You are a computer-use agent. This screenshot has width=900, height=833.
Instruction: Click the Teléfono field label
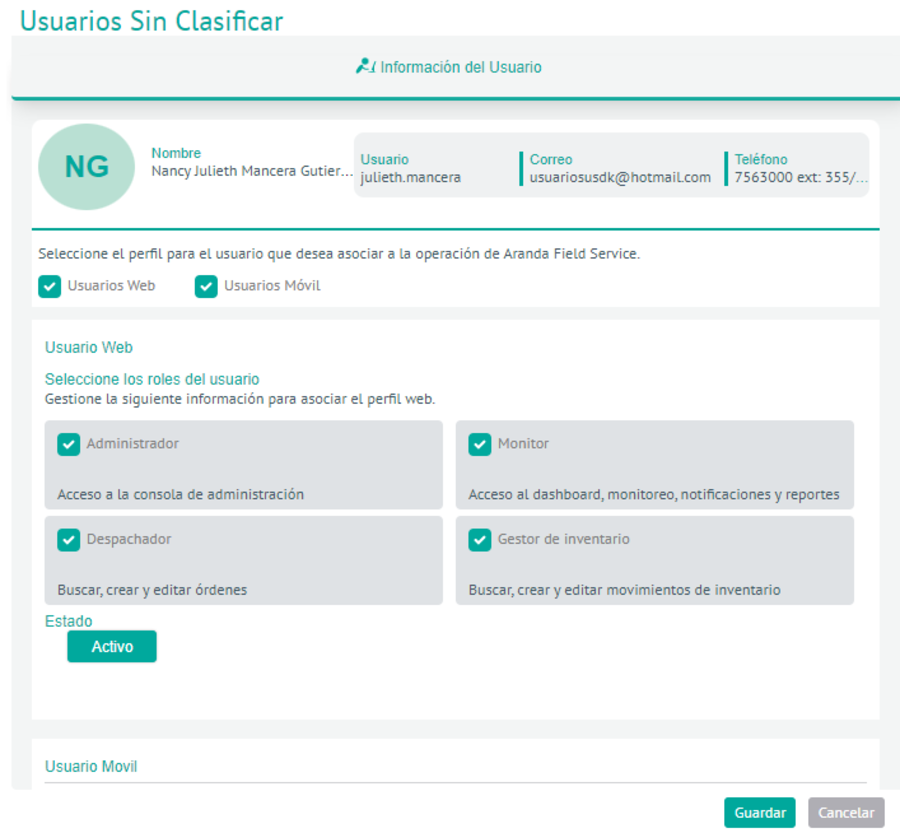pos(761,160)
